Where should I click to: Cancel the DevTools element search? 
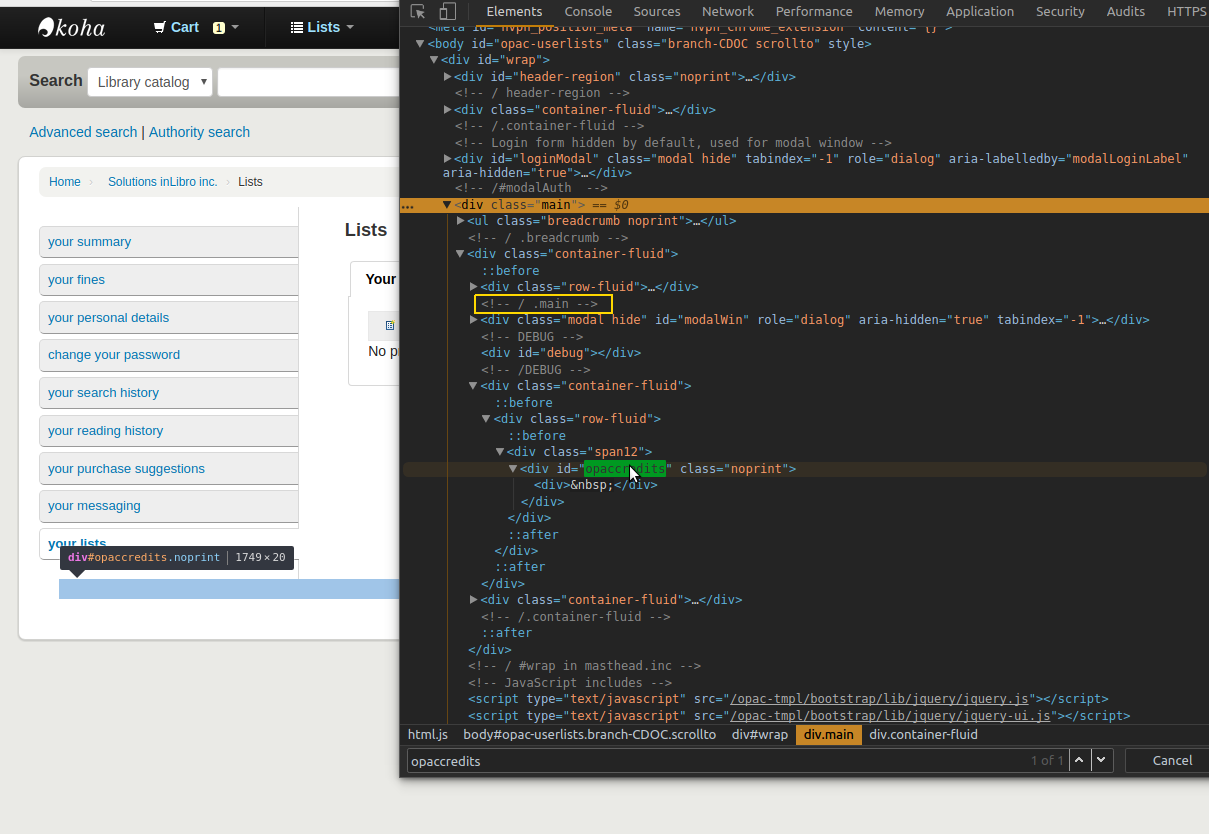click(1171, 760)
